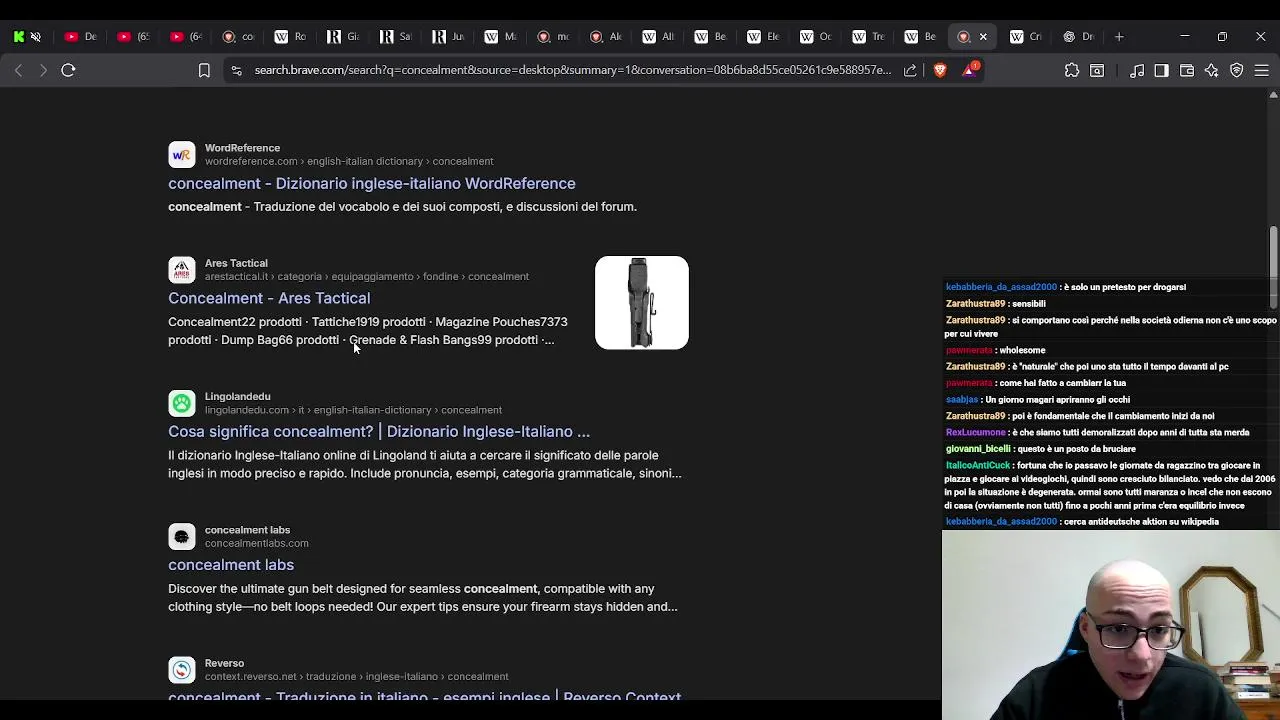
Task: Open a new tab with plus button
Action: click(x=1119, y=37)
